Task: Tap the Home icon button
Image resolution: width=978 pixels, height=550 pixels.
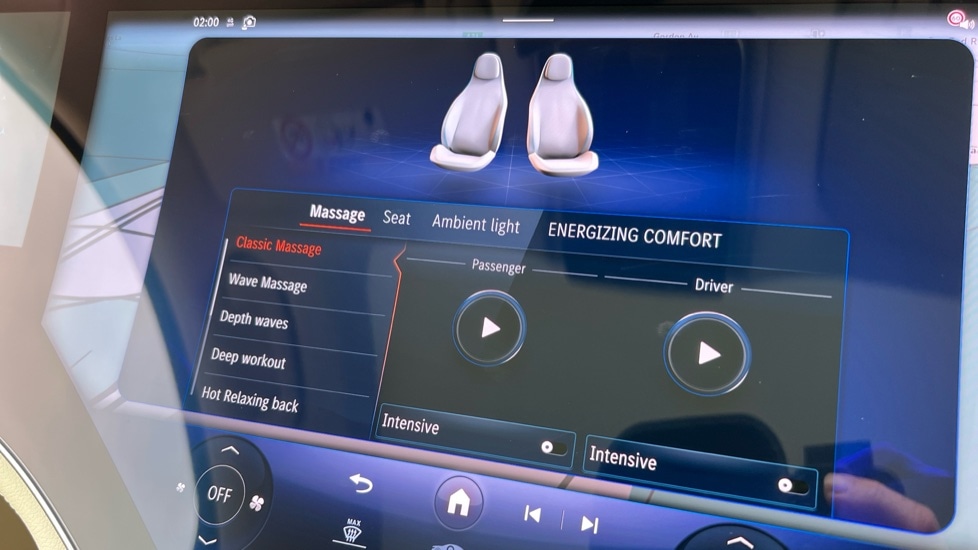Action: click(459, 502)
